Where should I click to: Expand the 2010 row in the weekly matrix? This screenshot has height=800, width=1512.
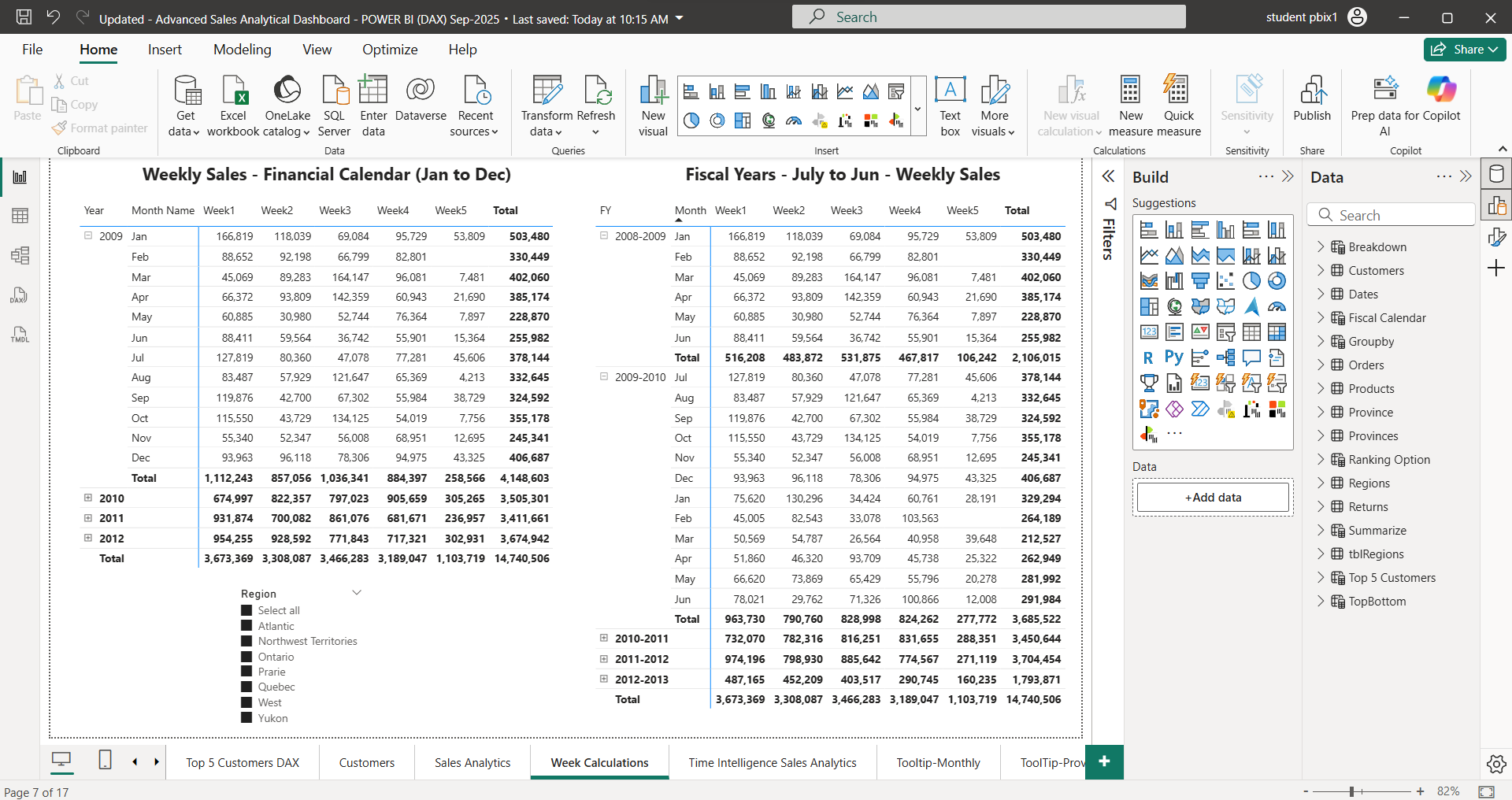click(x=87, y=498)
